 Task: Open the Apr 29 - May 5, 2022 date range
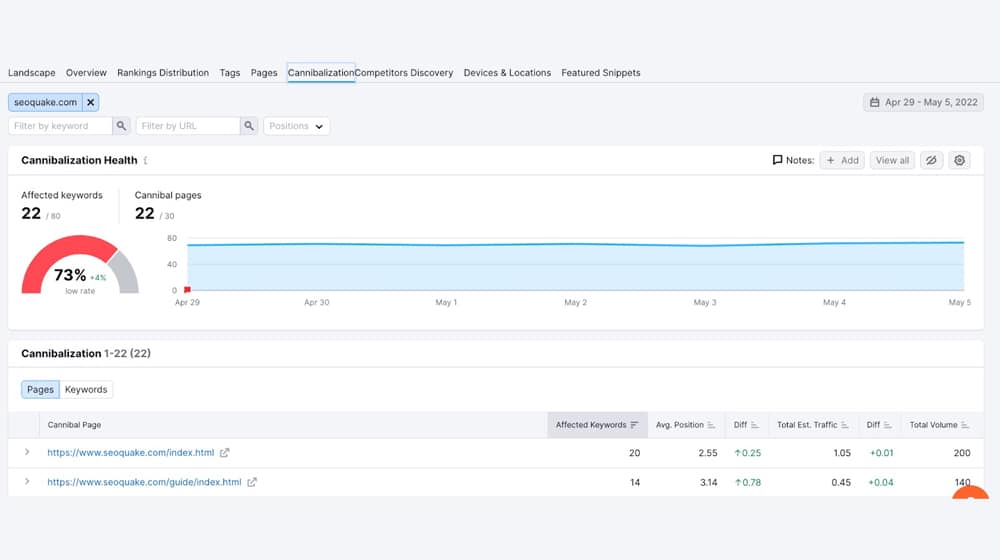[x=923, y=102]
